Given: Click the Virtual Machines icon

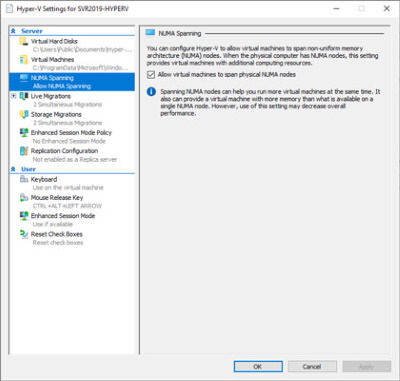Looking at the screenshot, I should pyautogui.click(x=24, y=60).
